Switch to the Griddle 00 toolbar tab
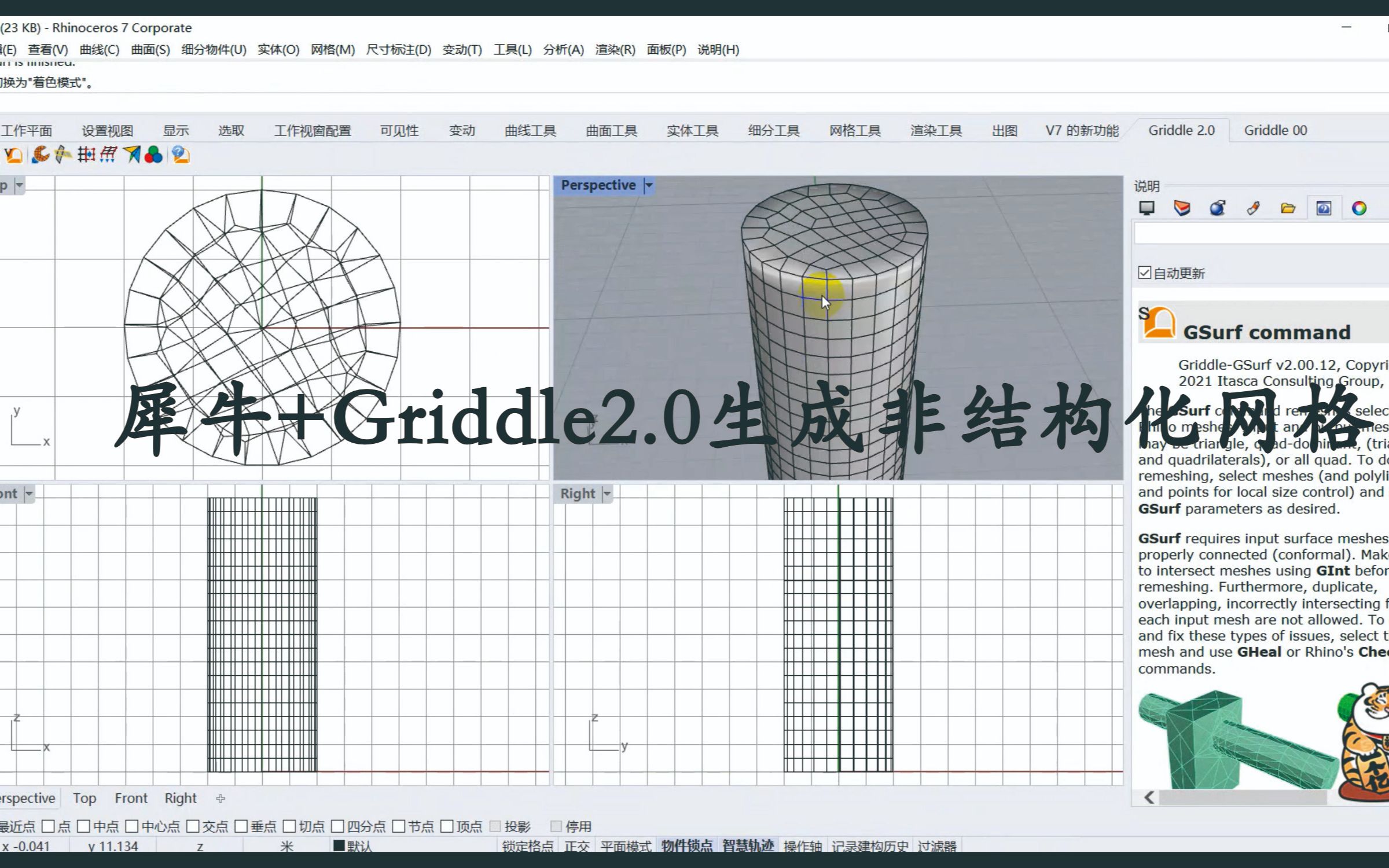 tap(1276, 131)
